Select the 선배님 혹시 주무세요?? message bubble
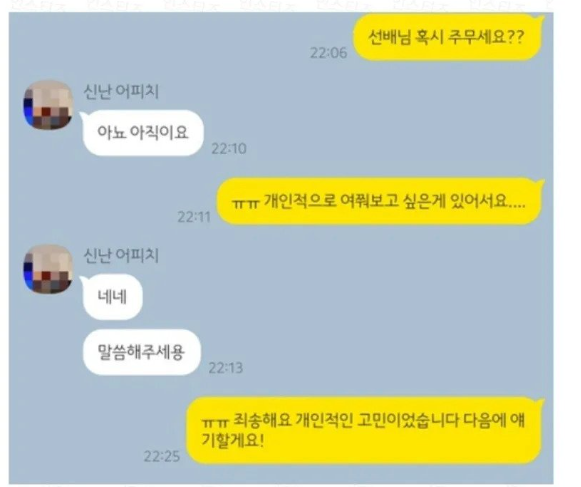 (448, 37)
